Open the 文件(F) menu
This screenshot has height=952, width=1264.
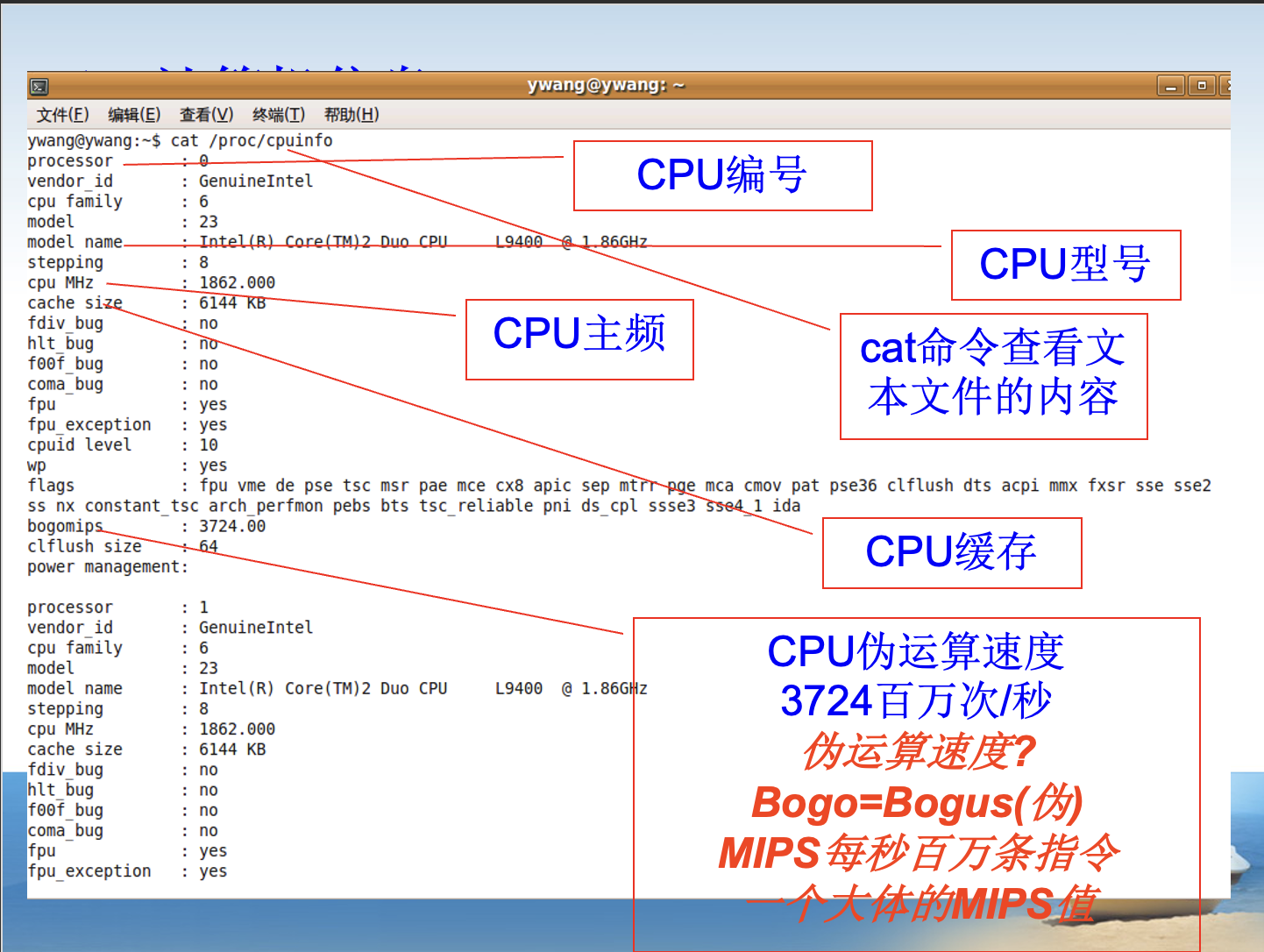[x=63, y=115]
